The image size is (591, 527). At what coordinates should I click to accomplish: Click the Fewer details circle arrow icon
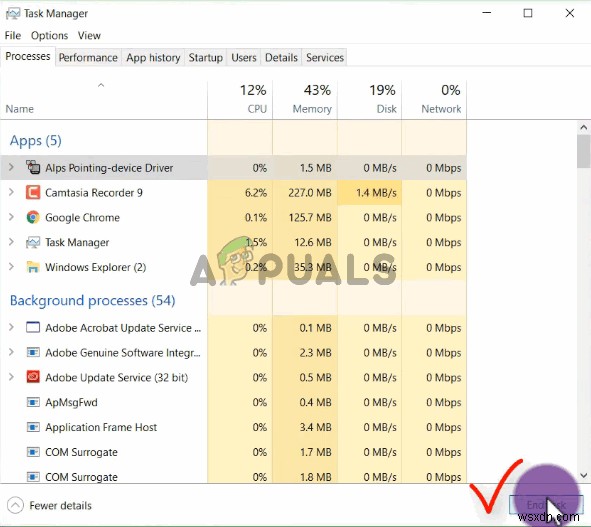(x=15, y=506)
